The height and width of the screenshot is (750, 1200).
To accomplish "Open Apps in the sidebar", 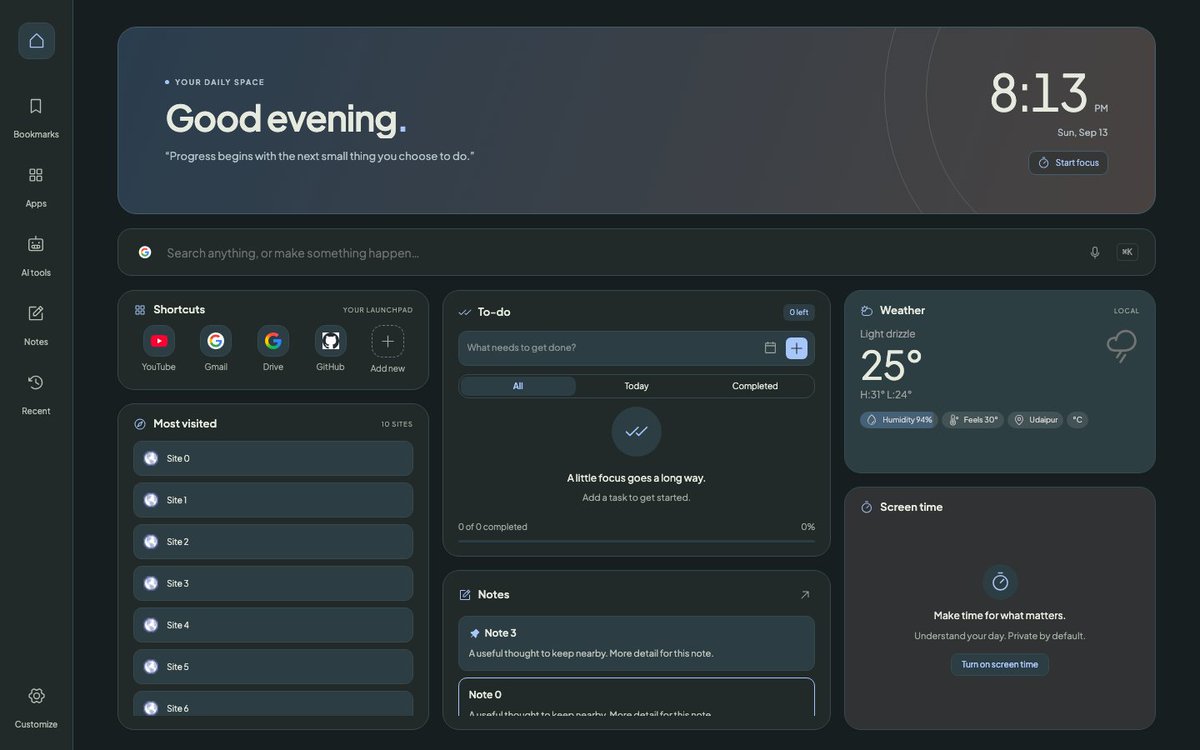I will tap(36, 186).
